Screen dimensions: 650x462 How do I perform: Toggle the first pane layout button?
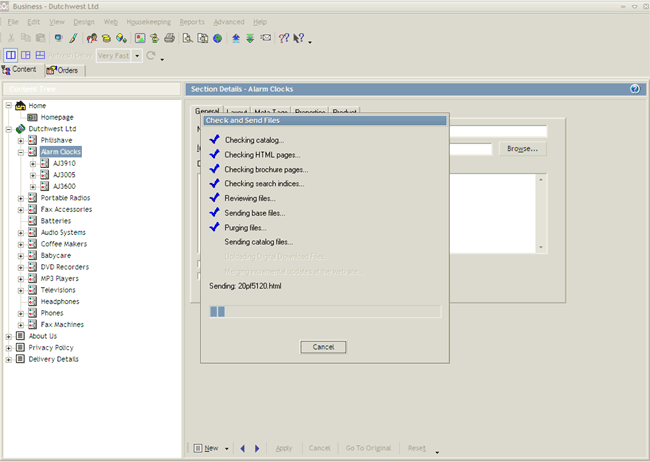tap(11, 55)
